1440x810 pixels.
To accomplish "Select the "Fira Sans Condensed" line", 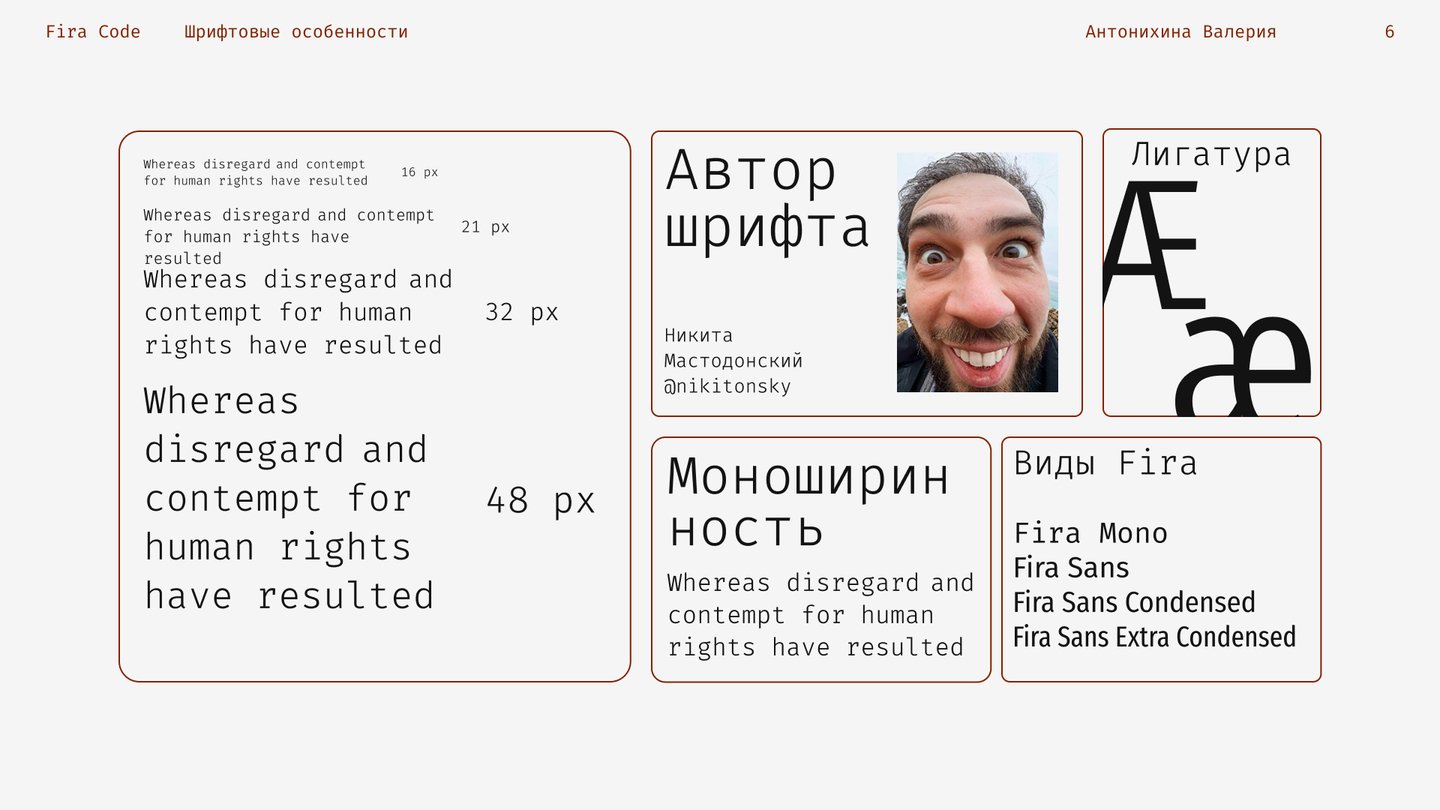I will click(x=1134, y=602).
